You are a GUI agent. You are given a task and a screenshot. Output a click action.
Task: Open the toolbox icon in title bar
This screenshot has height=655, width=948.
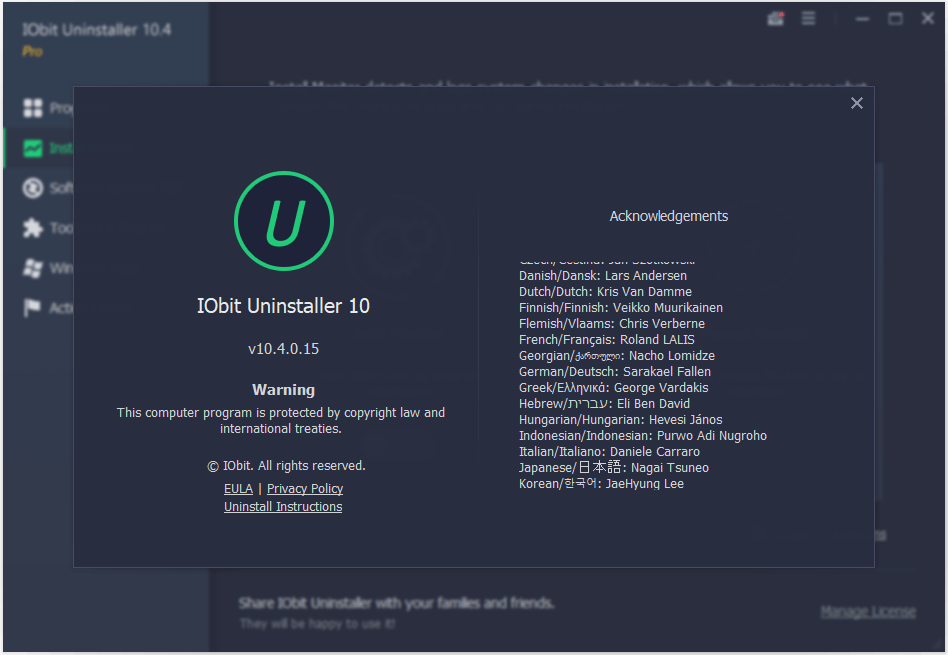click(776, 19)
